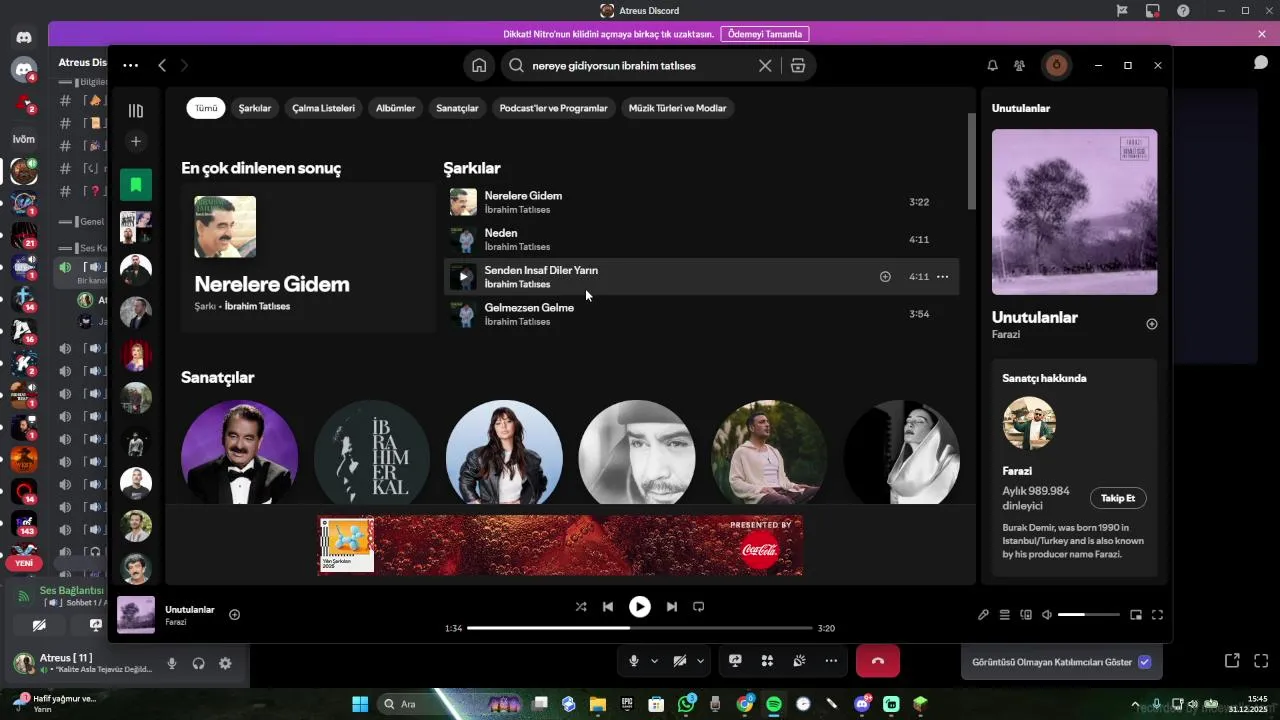
Task: Filter by Müzik Türleri ve Modlar
Action: [x=678, y=108]
